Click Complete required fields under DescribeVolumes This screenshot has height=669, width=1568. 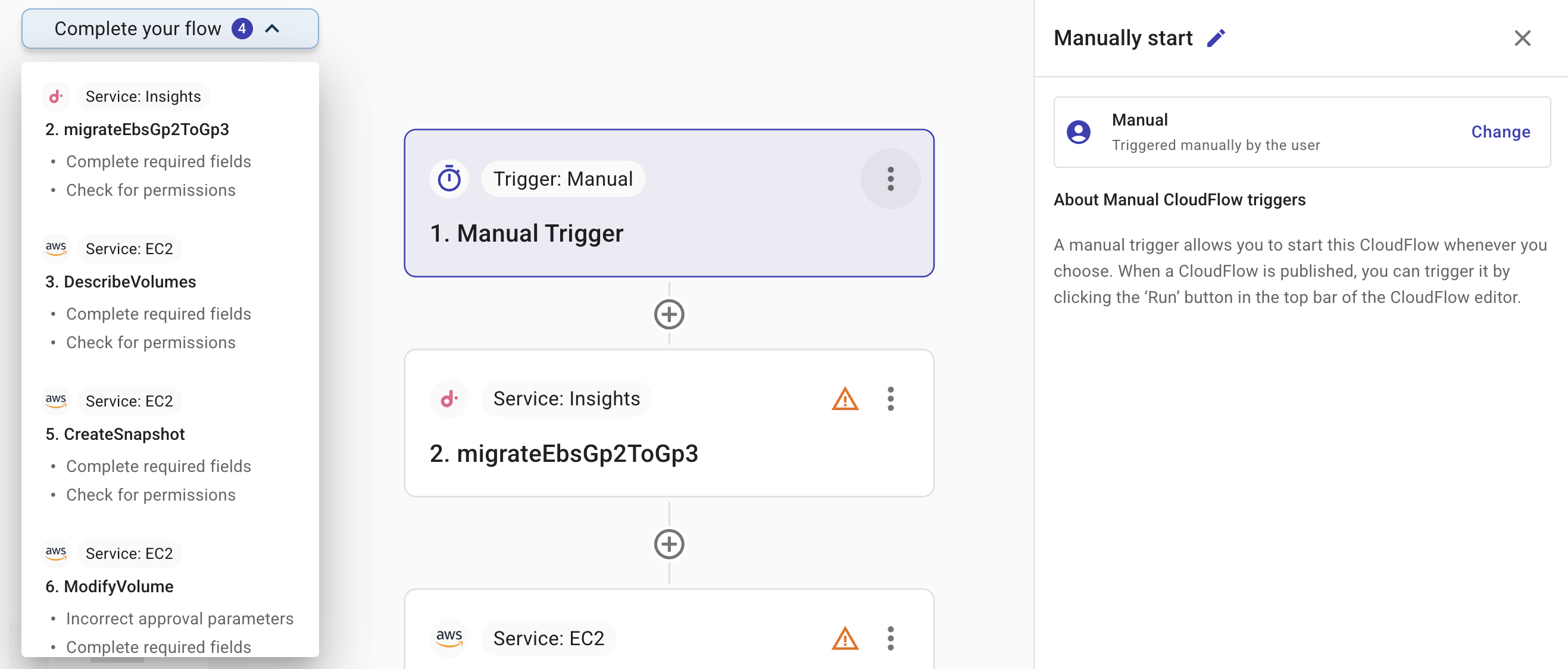coord(158,313)
